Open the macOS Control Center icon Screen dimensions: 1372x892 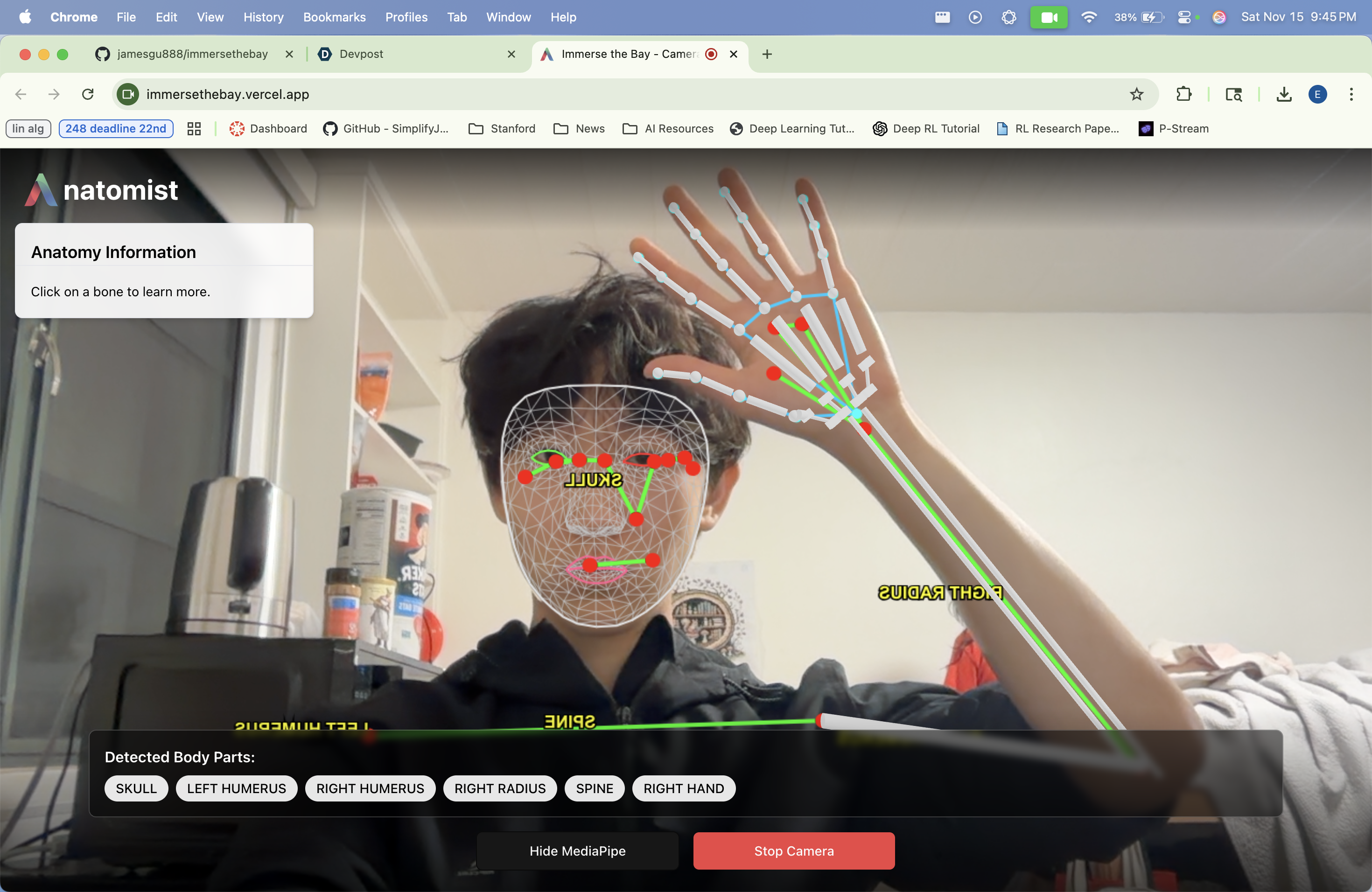(1184, 17)
